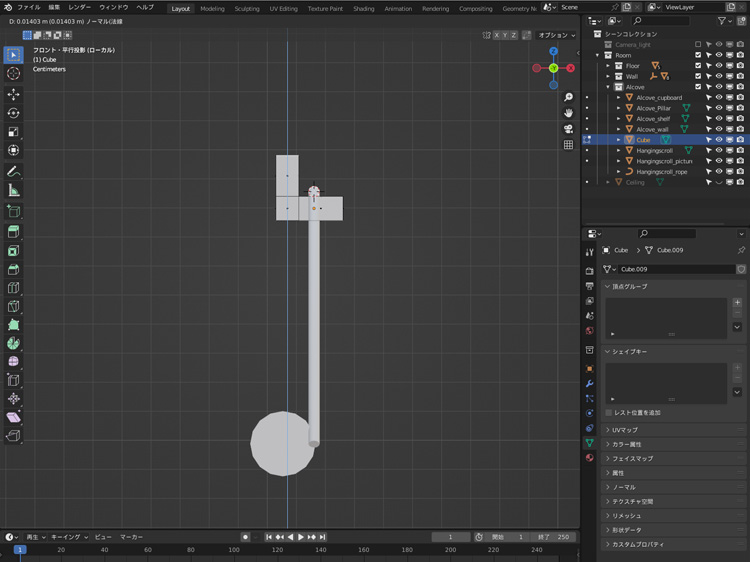The width and height of the screenshot is (750, 562).
Task: Click the jump to first frame button
Action: (269, 537)
